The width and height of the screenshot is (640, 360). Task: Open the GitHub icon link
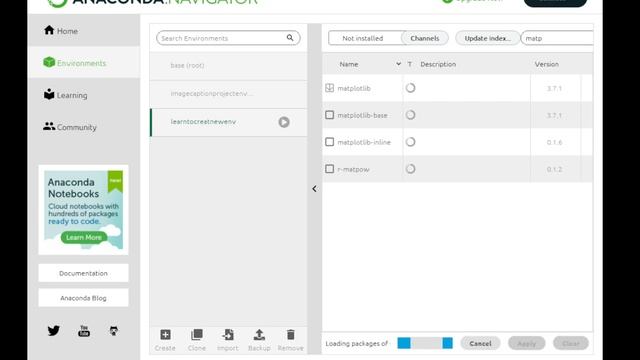(x=114, y=331)
